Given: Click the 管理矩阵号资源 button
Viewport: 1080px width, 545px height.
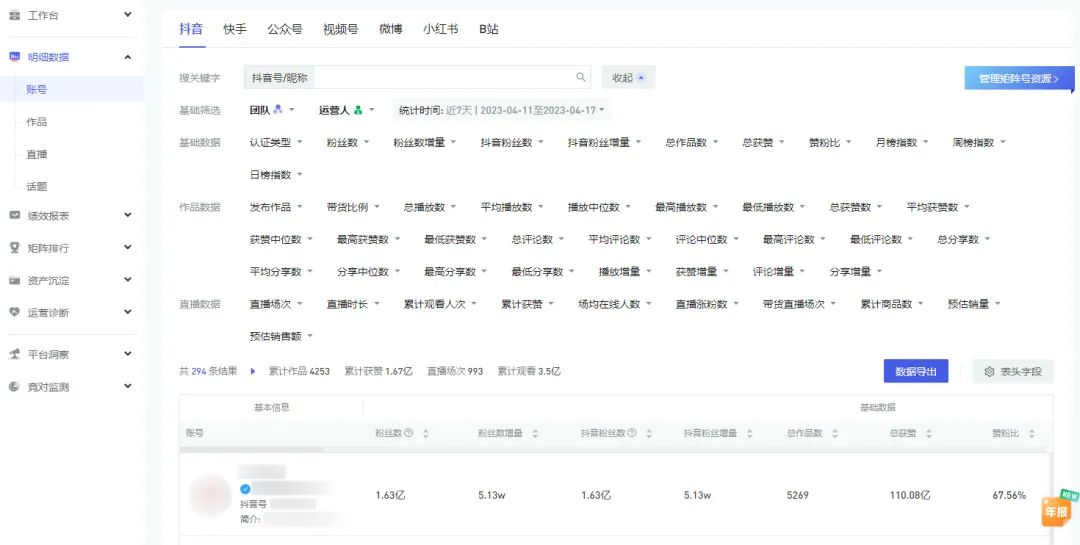Looking at the screenshot, I should 1020,79.
